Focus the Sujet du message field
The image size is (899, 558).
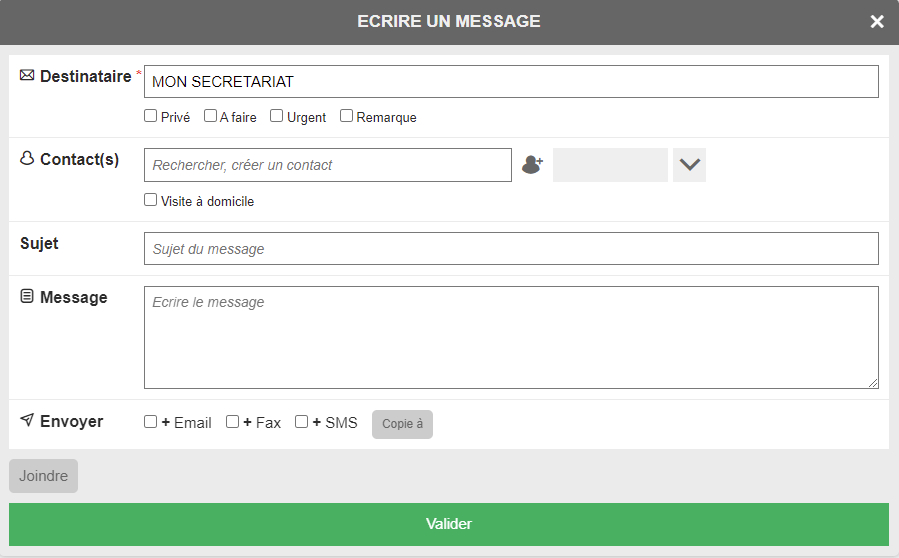tap(511, 249)
